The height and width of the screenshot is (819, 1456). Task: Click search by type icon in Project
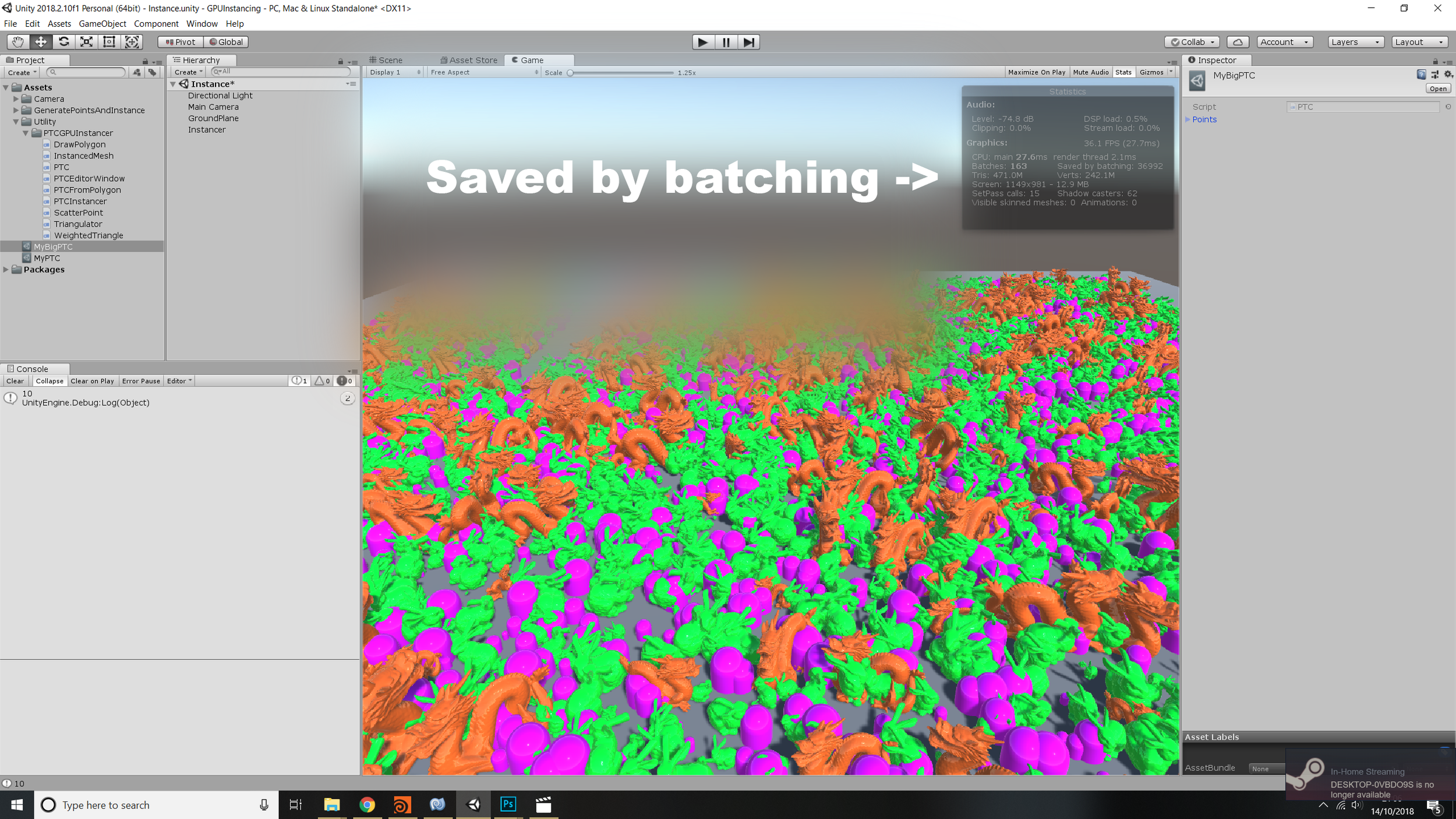tap(137, 72)
